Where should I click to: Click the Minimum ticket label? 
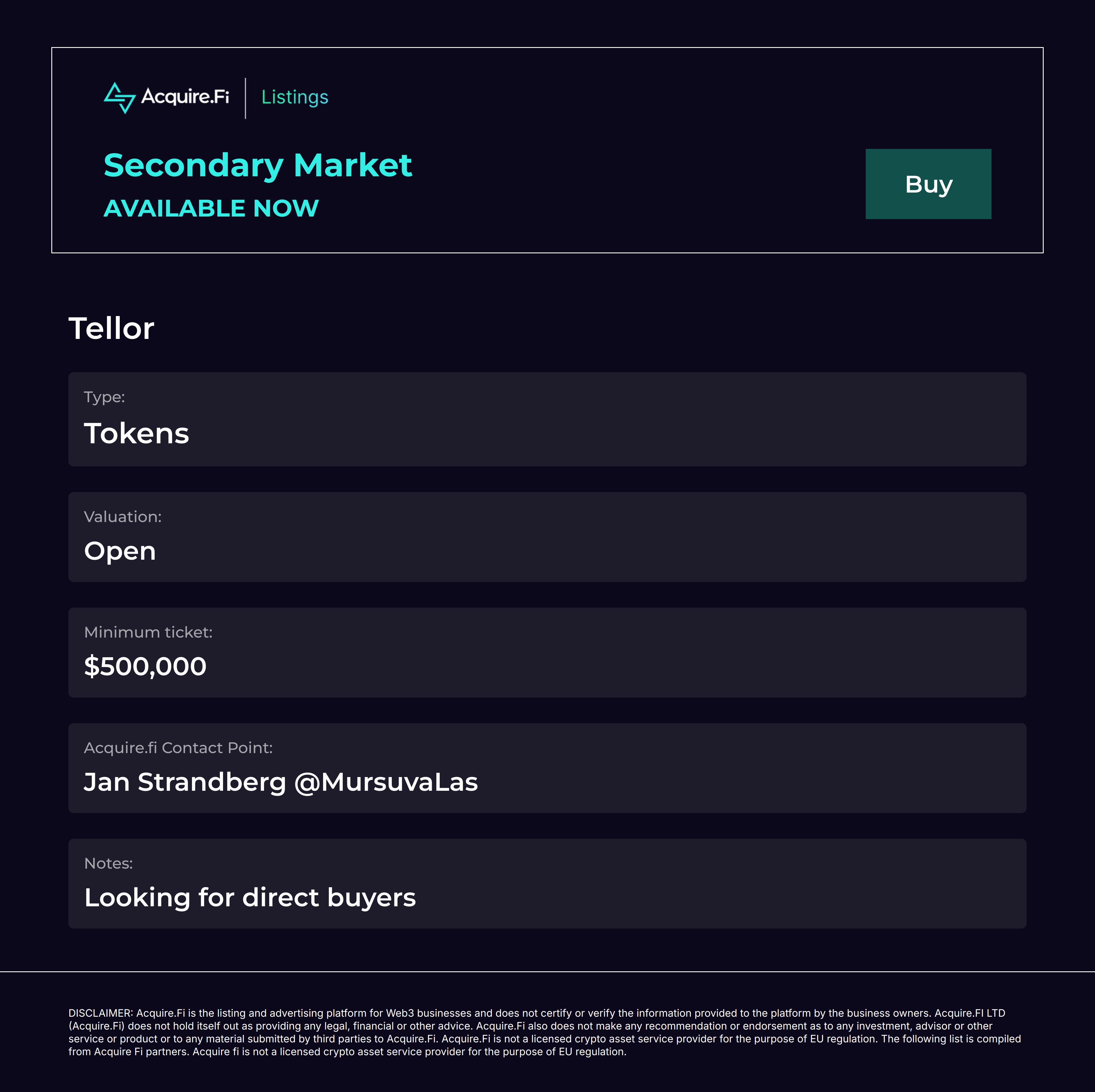click(148, 632)
